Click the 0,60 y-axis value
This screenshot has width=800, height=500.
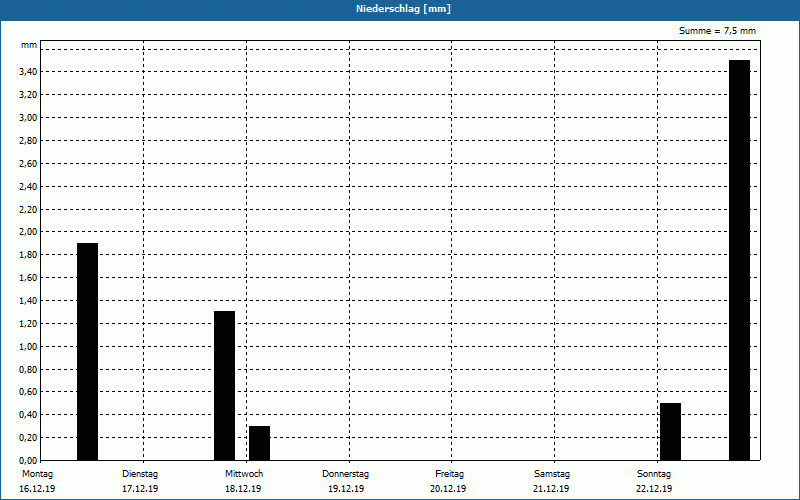pos(28,392)
